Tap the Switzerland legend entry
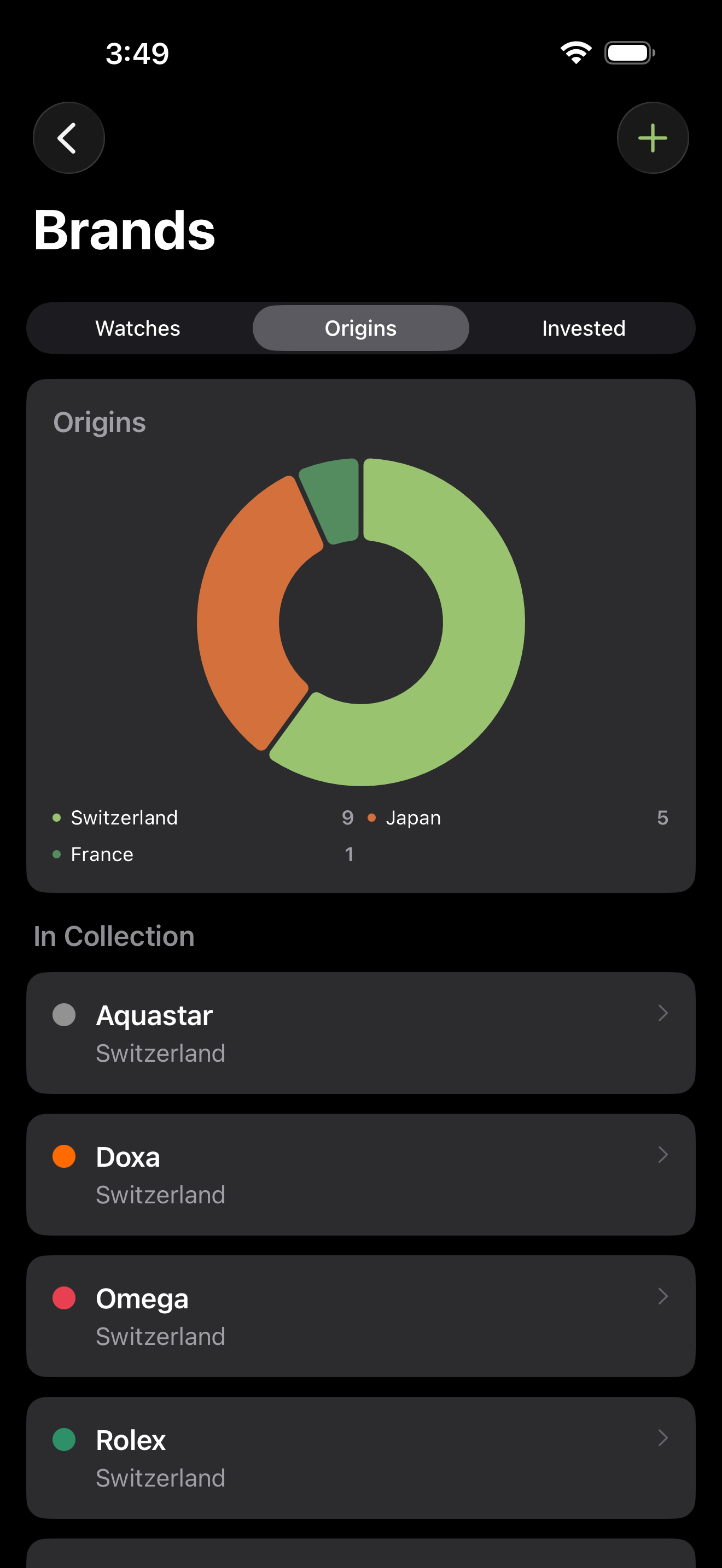The image size is (722, 1568). coord(124,817)
